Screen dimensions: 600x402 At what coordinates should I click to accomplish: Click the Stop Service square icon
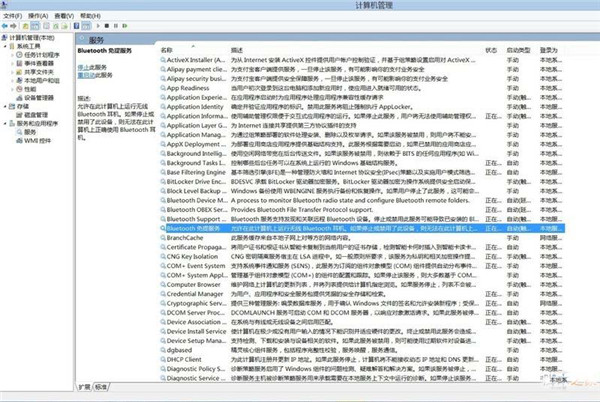tap(107, 26)
